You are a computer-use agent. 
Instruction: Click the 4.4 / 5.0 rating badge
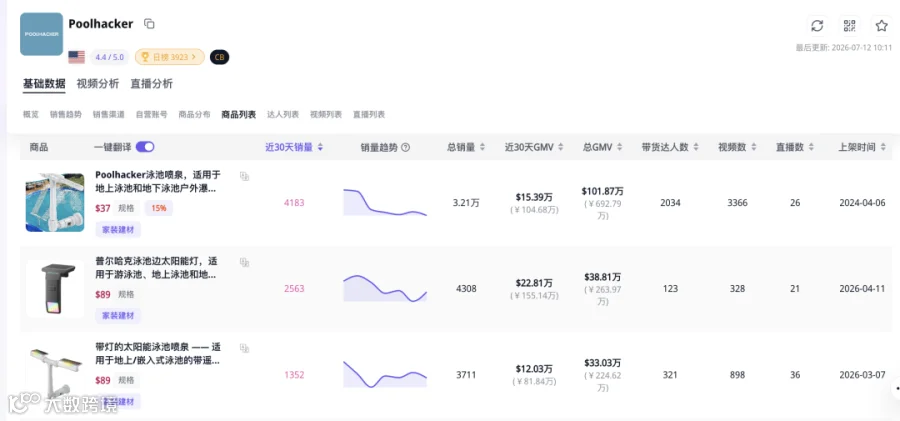click(109, 57)
